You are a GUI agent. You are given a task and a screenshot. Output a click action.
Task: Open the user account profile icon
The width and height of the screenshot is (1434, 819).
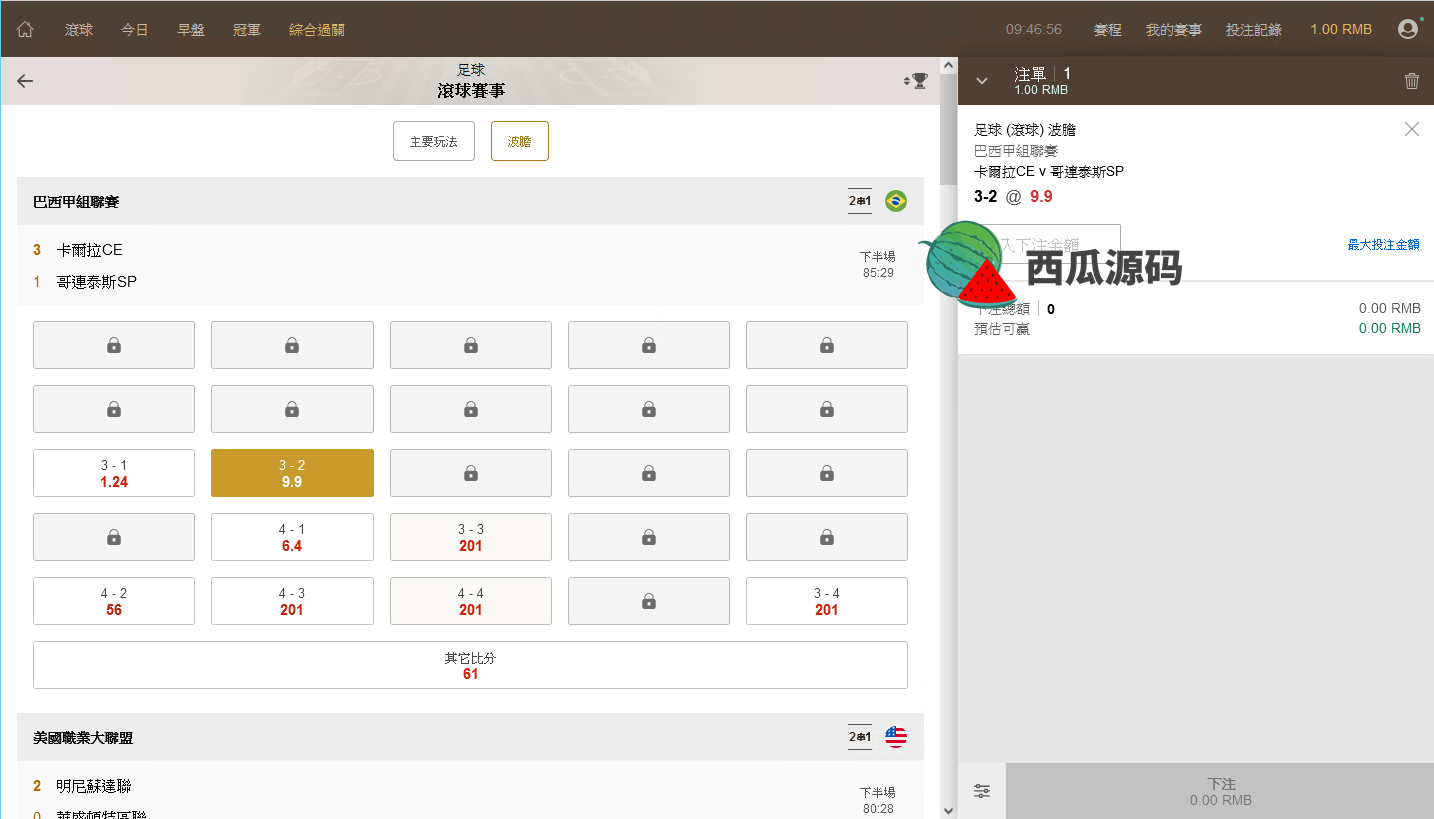coord(1408,29)
